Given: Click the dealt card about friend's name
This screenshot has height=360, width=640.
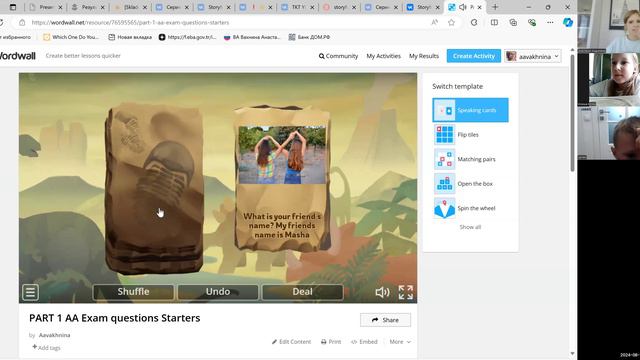Looking at the screenshot, I should pos(282,178).
